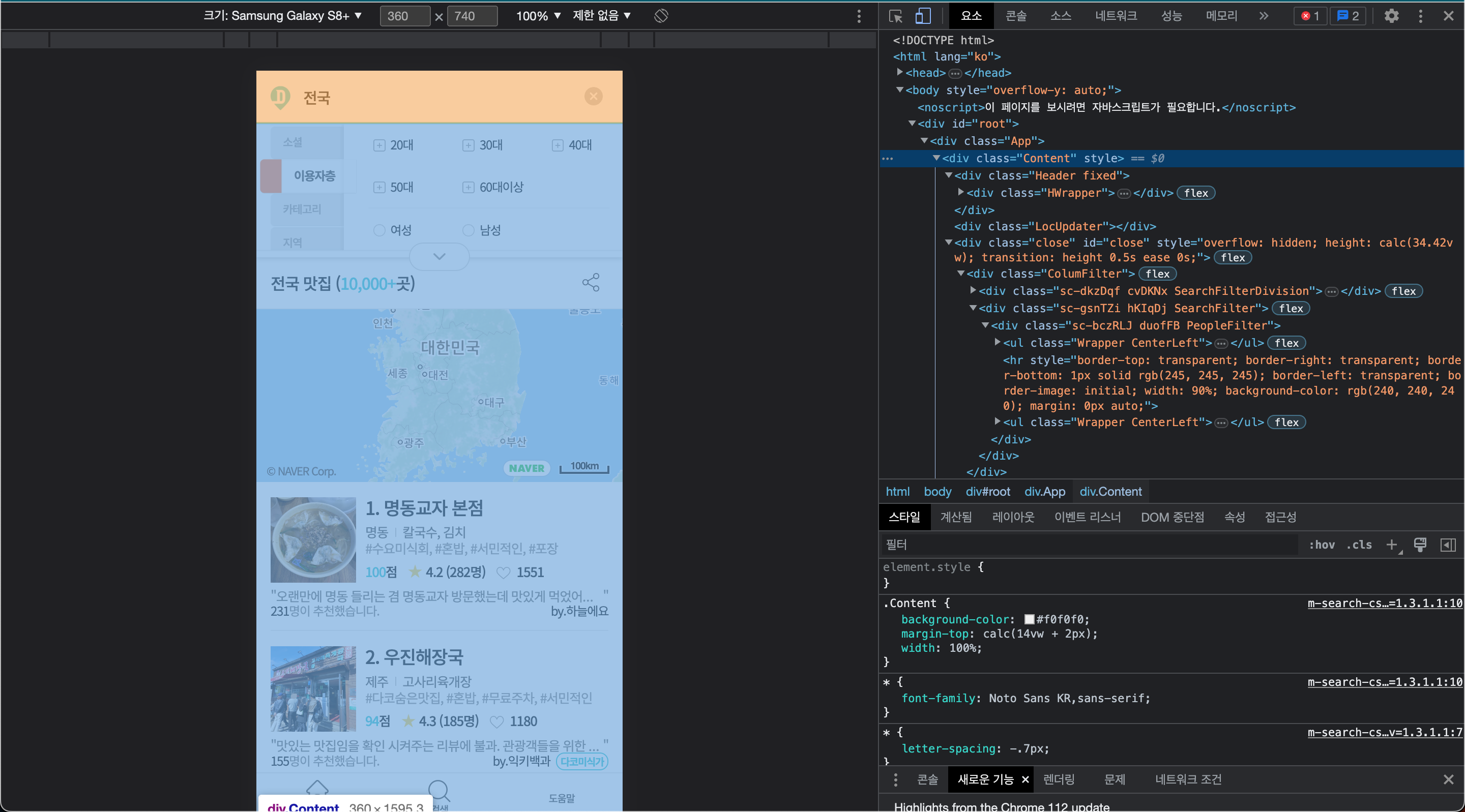Screen dimensions: 1465x812
Task: Click the #f0f0f0 background color swatch
Action: [x=1029, y=619]
